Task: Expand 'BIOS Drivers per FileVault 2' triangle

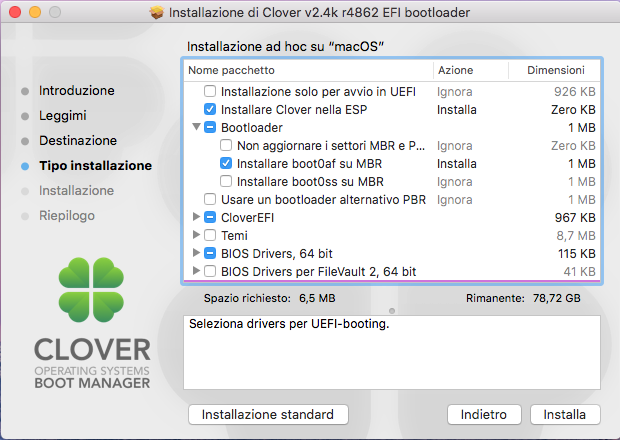Action: pyautogui.click(x=196, y=271)
